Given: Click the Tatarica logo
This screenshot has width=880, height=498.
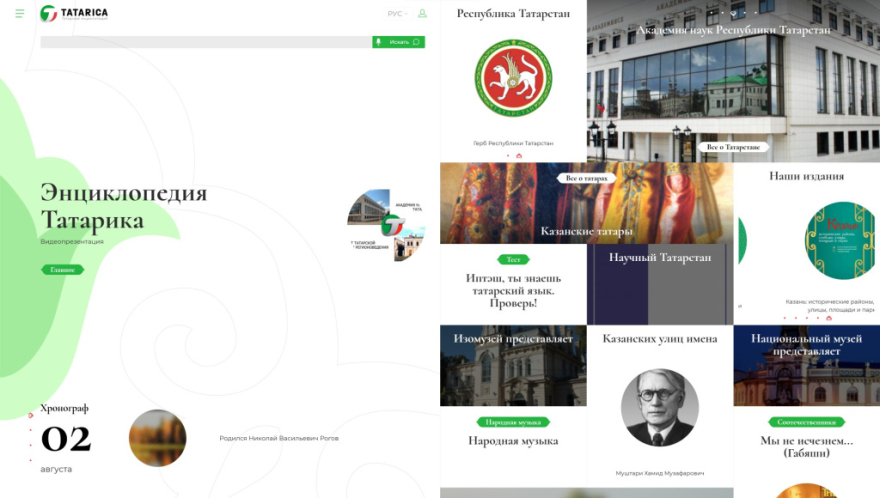Looking at the screenshot, I should tap(73, 14).
